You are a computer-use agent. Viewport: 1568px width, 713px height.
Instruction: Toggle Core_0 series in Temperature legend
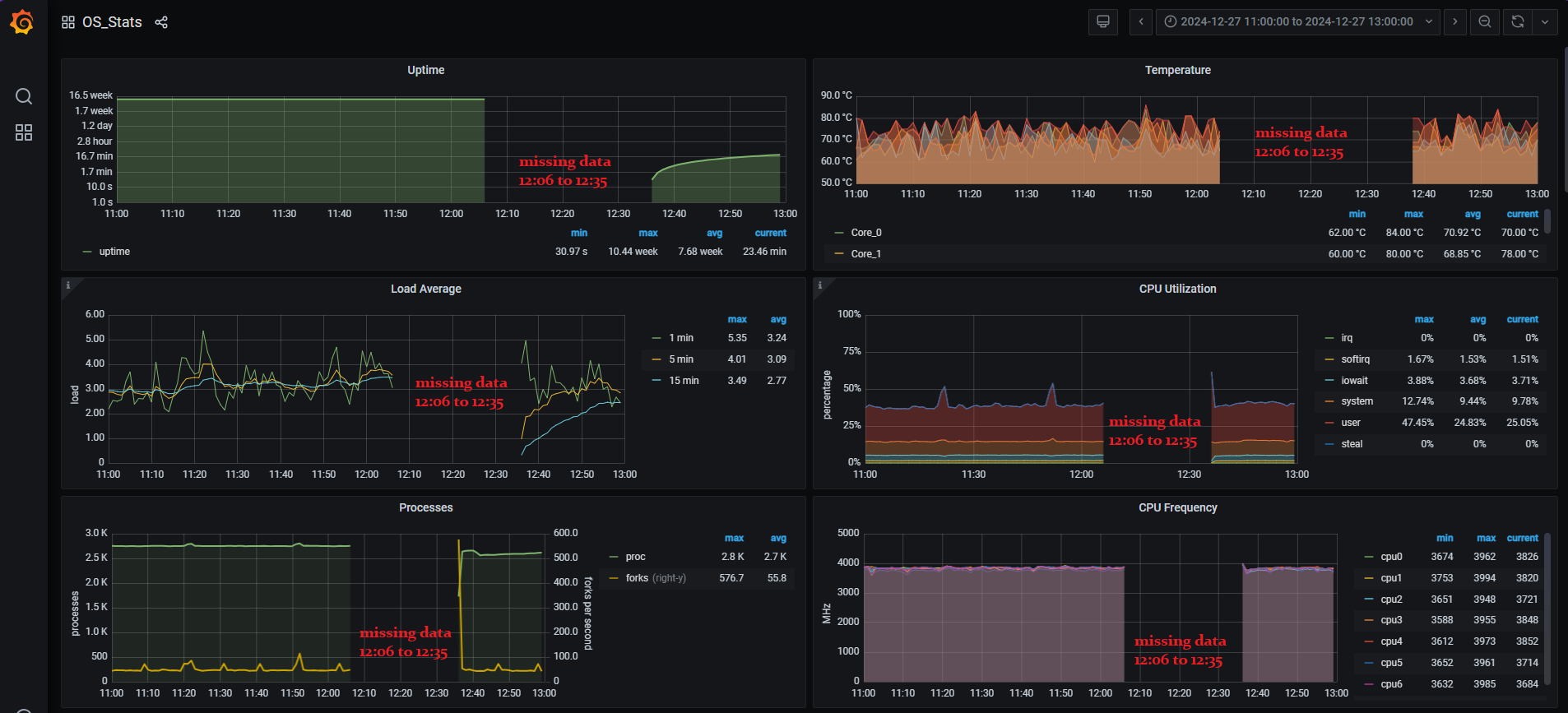tap(866, 233)
